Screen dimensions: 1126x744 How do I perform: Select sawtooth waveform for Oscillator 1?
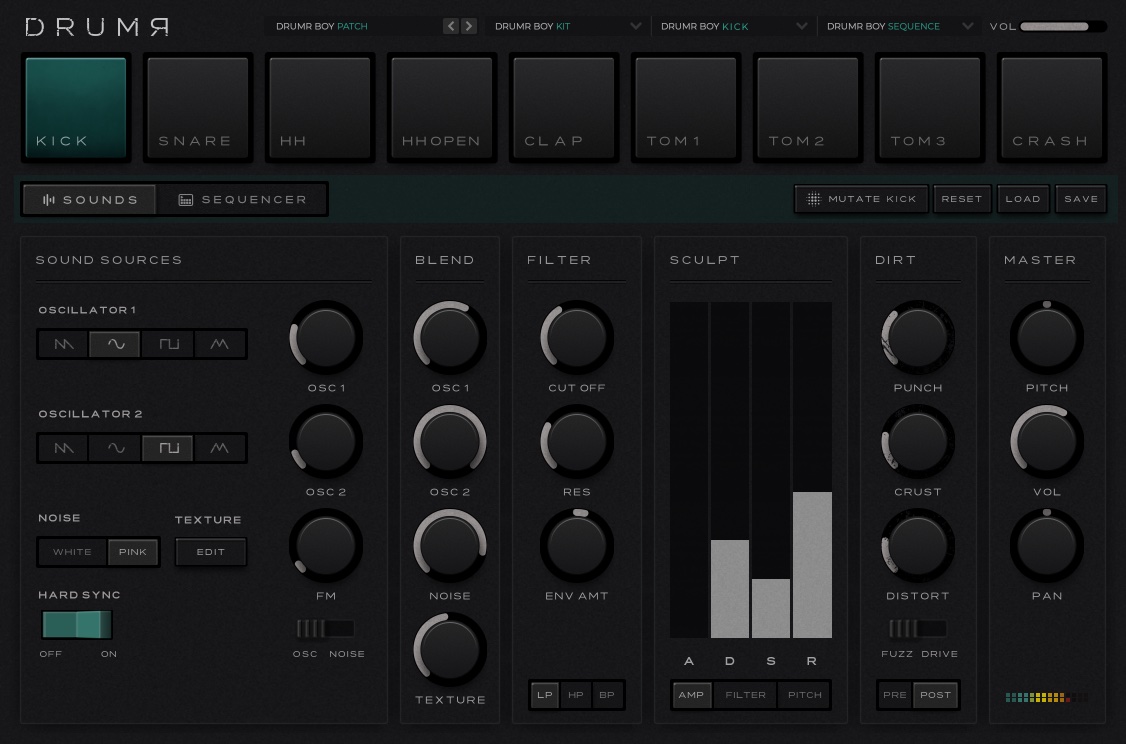coord(64,344)
